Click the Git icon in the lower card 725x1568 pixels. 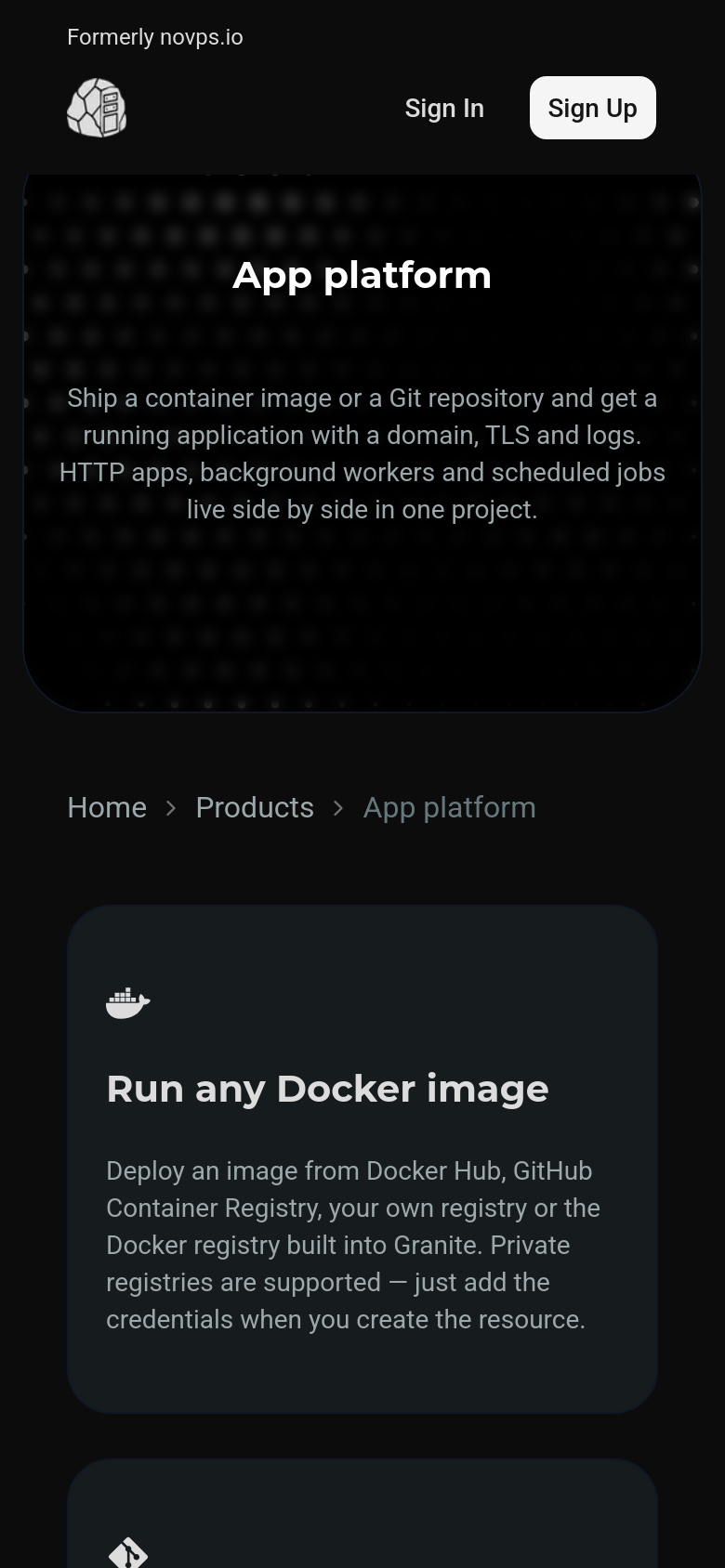click(128, 1553)
